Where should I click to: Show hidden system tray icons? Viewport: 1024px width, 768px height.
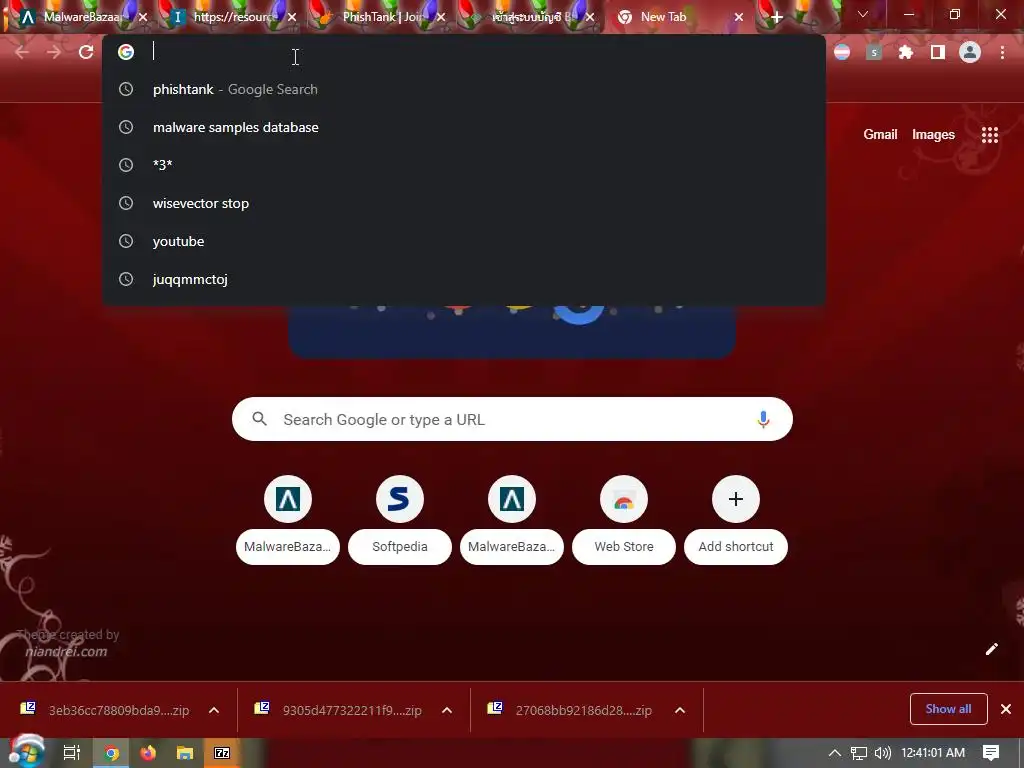(835, 753)
